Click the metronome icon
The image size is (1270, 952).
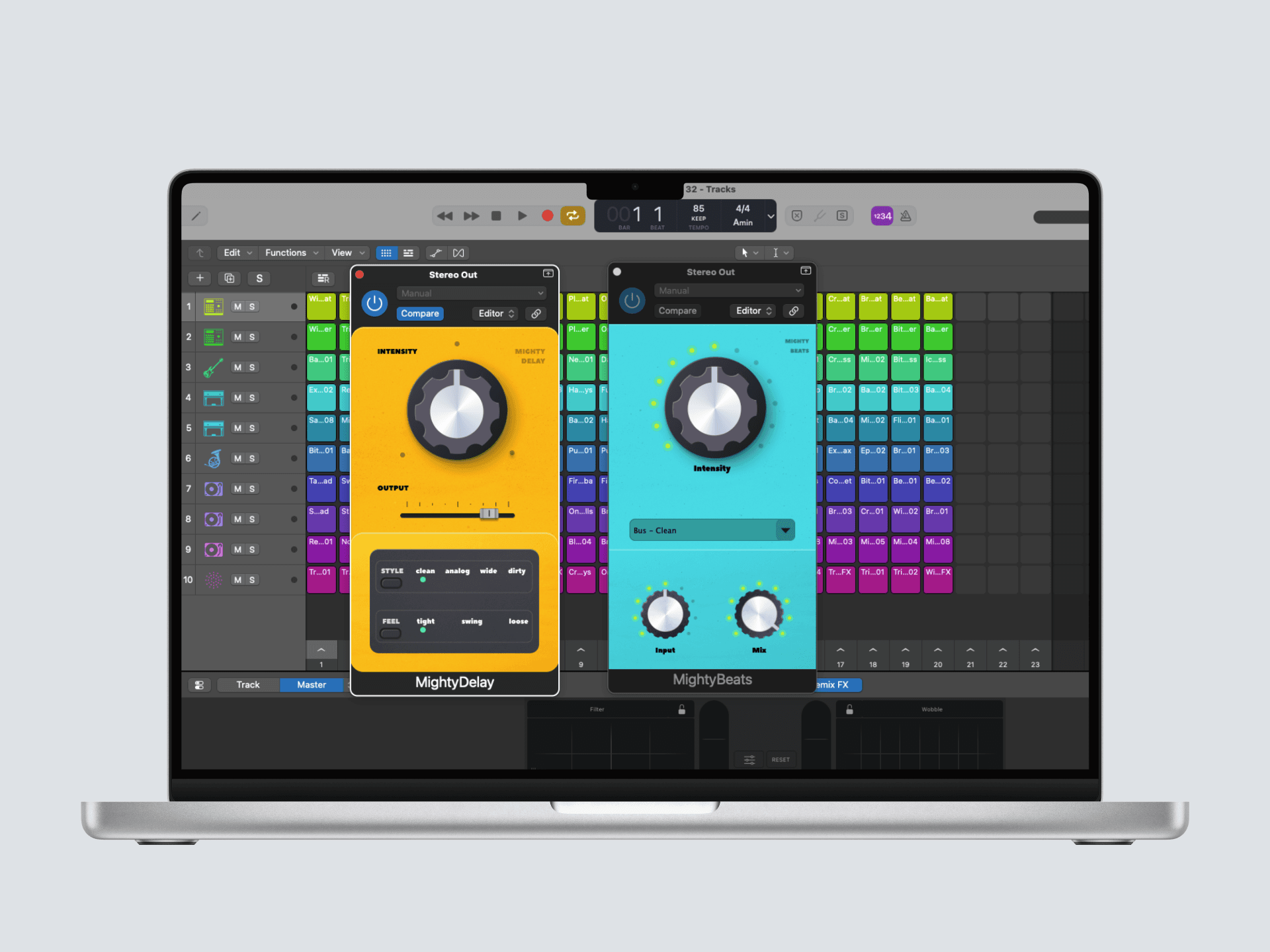906,216
